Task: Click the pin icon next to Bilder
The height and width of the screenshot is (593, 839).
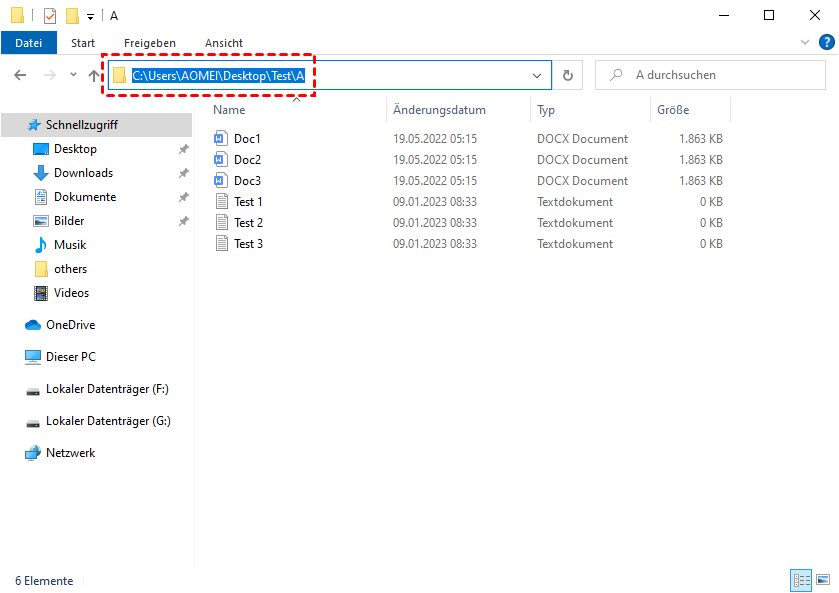Action: 184,221
